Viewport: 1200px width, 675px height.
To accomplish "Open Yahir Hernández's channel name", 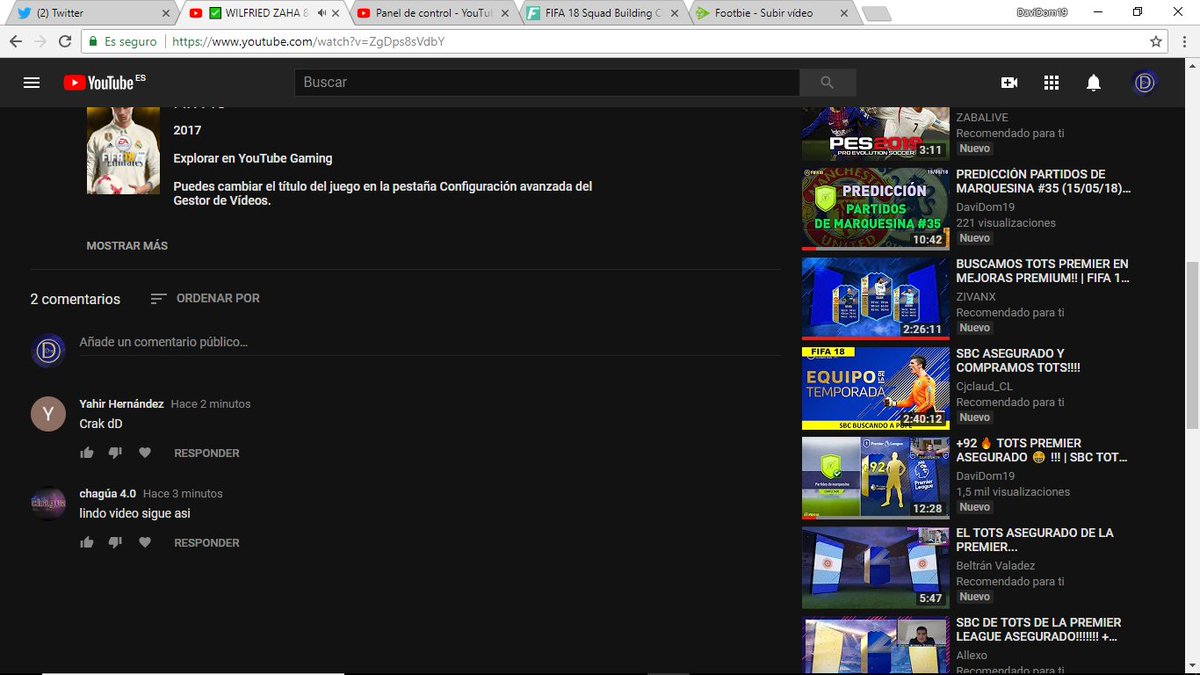I will (x=121, y=404).
